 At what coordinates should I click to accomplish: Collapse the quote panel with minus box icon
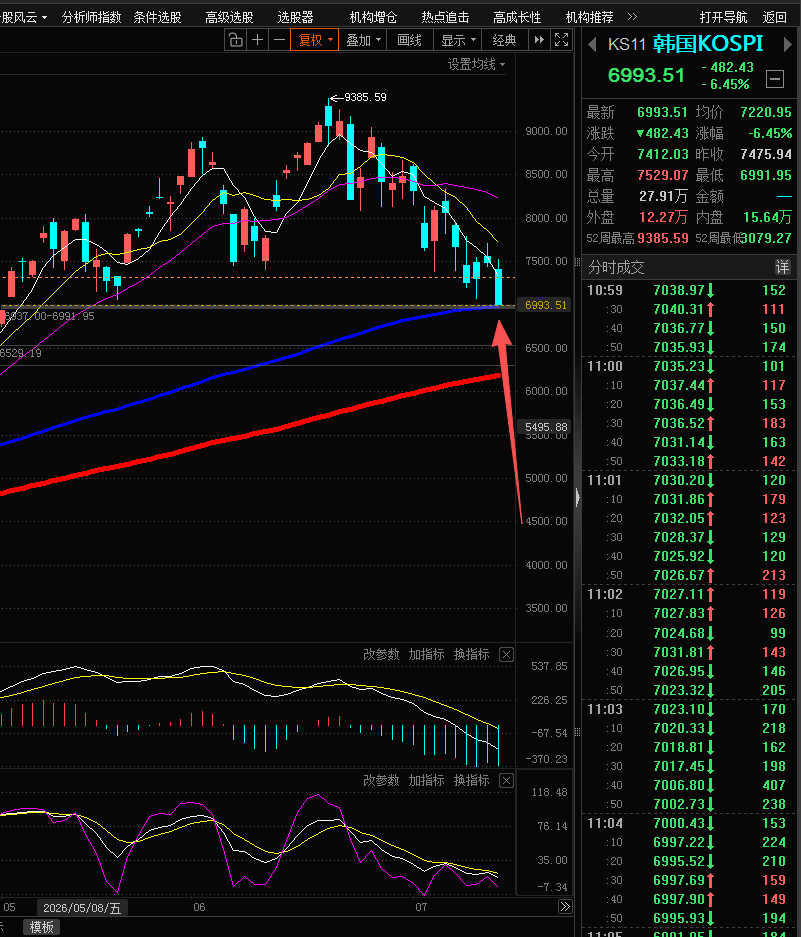tap(775, 78)
